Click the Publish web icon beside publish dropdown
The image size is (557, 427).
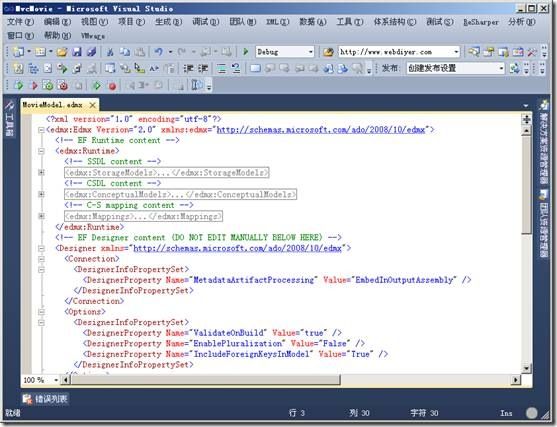click(x=514, y=68)
